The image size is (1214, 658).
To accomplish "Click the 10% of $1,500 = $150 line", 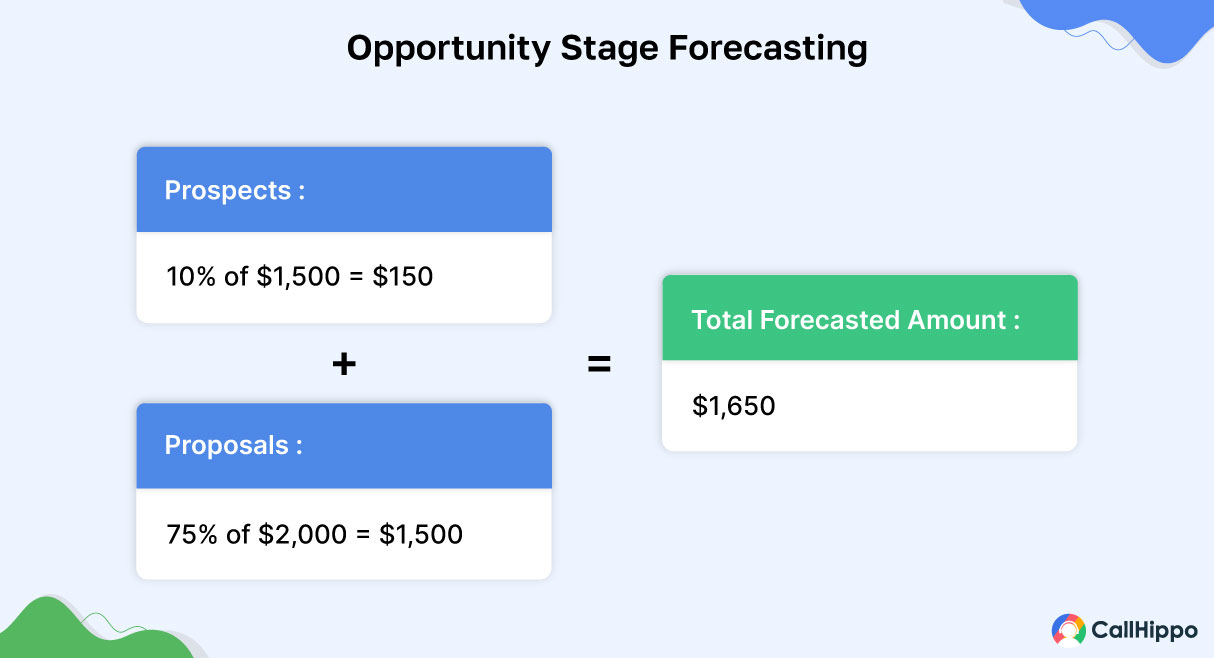I will pyautogui.click(x=300, y=277).
